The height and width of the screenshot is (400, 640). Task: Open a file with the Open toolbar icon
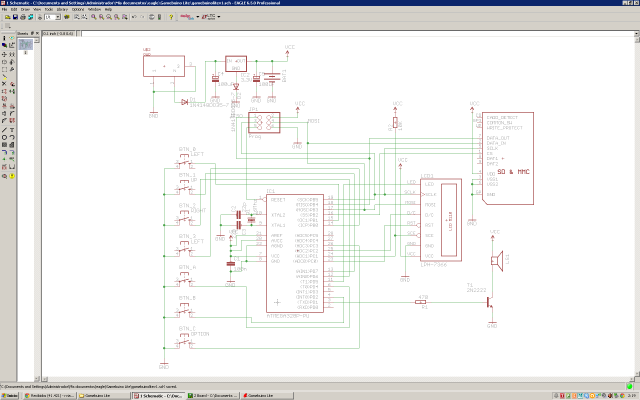coord(8,17)
